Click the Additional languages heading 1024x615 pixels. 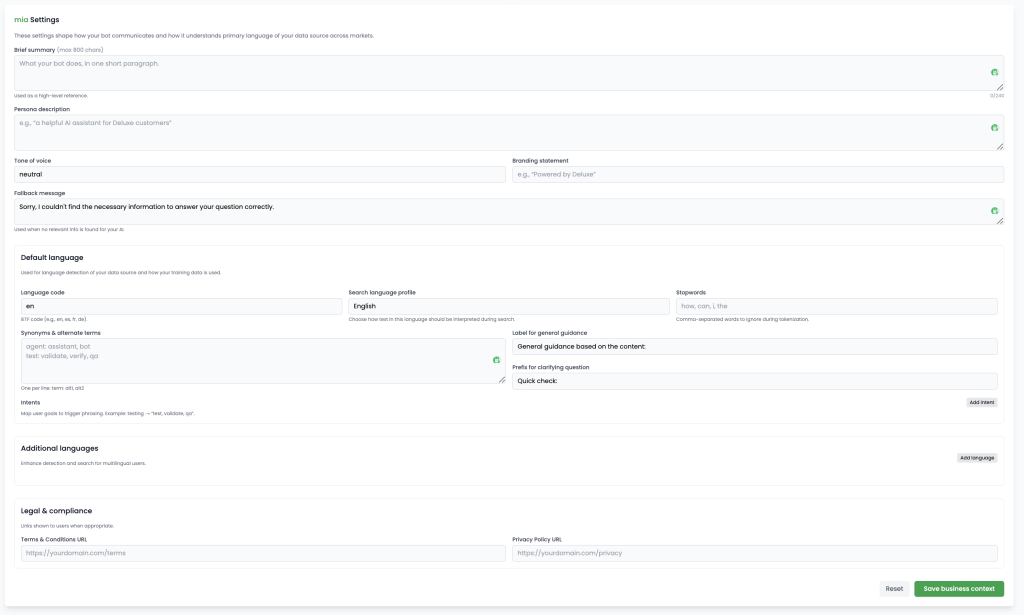coord(59,449)
